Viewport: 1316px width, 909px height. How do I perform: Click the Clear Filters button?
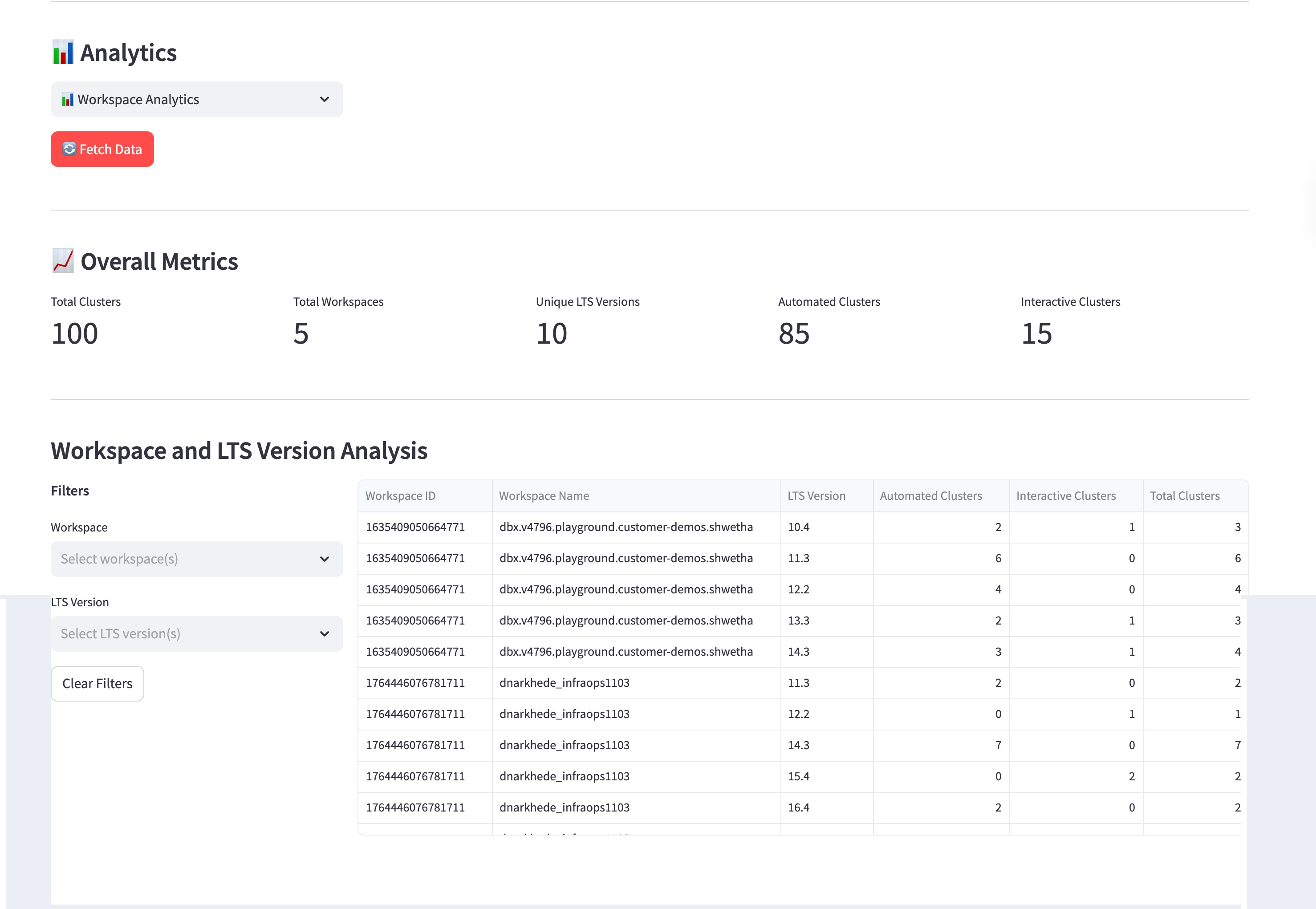point(97,683)
